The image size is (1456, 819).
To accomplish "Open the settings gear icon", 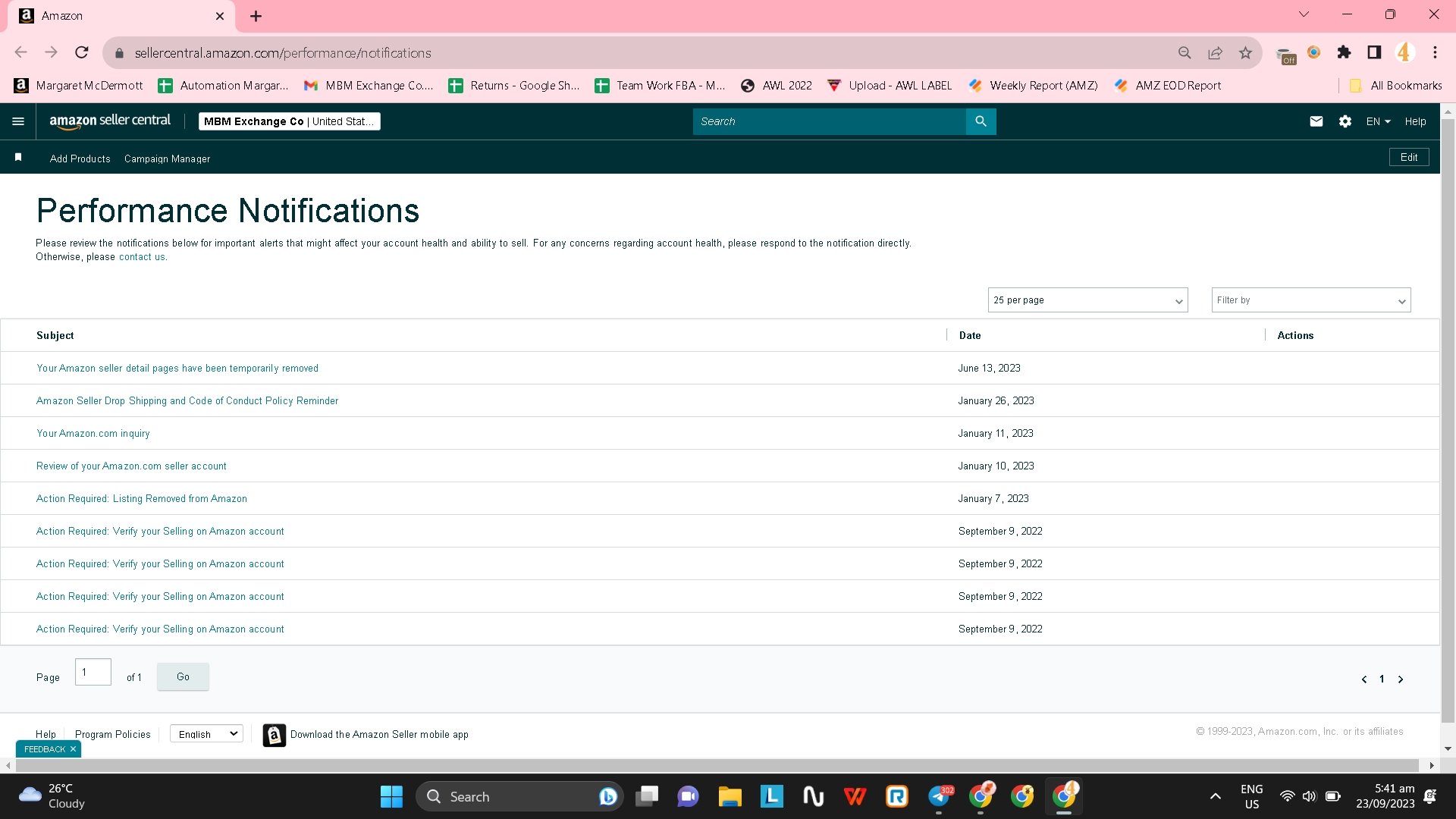I will [x=1345, y=121].
